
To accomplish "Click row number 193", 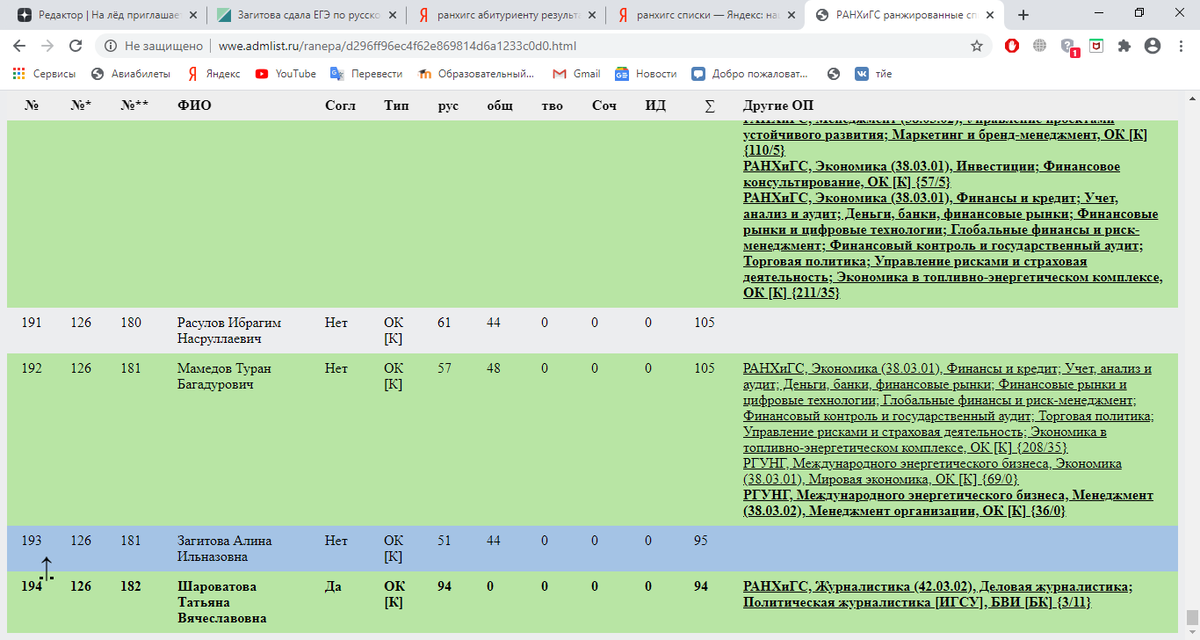I will coord(32,541).
